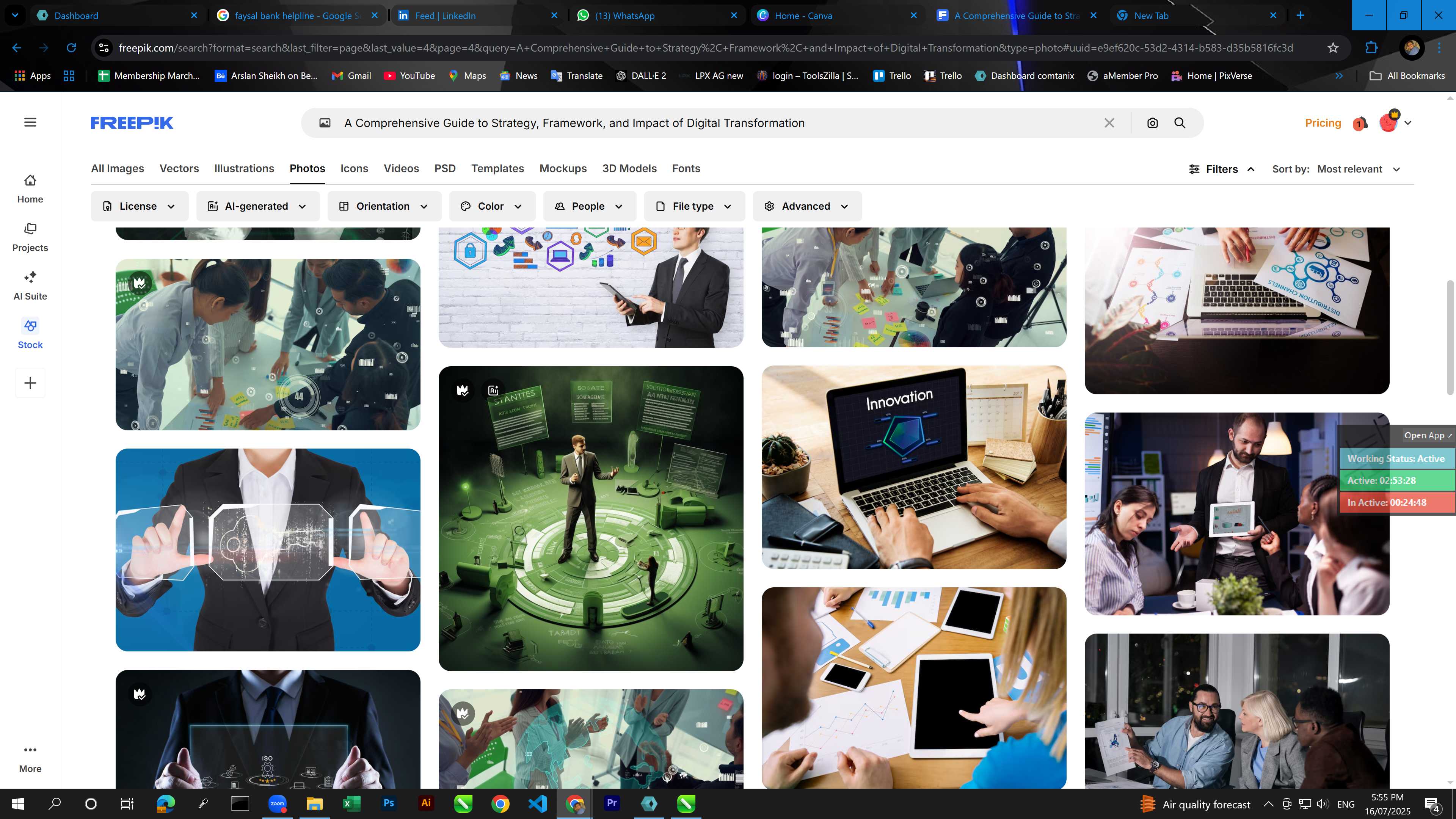Open AI Suite in the sidebar
The image size is (1456, 819).
[x=30, y=286]
